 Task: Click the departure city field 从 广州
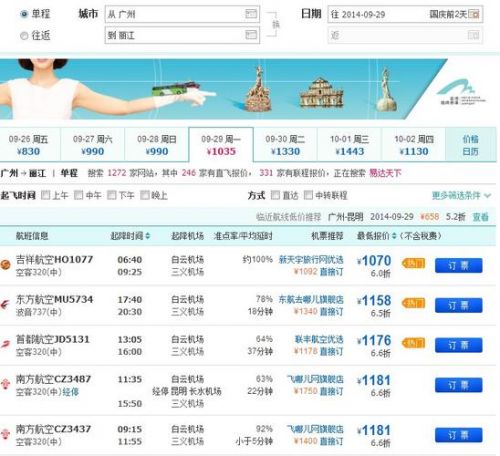click(182, 14)
